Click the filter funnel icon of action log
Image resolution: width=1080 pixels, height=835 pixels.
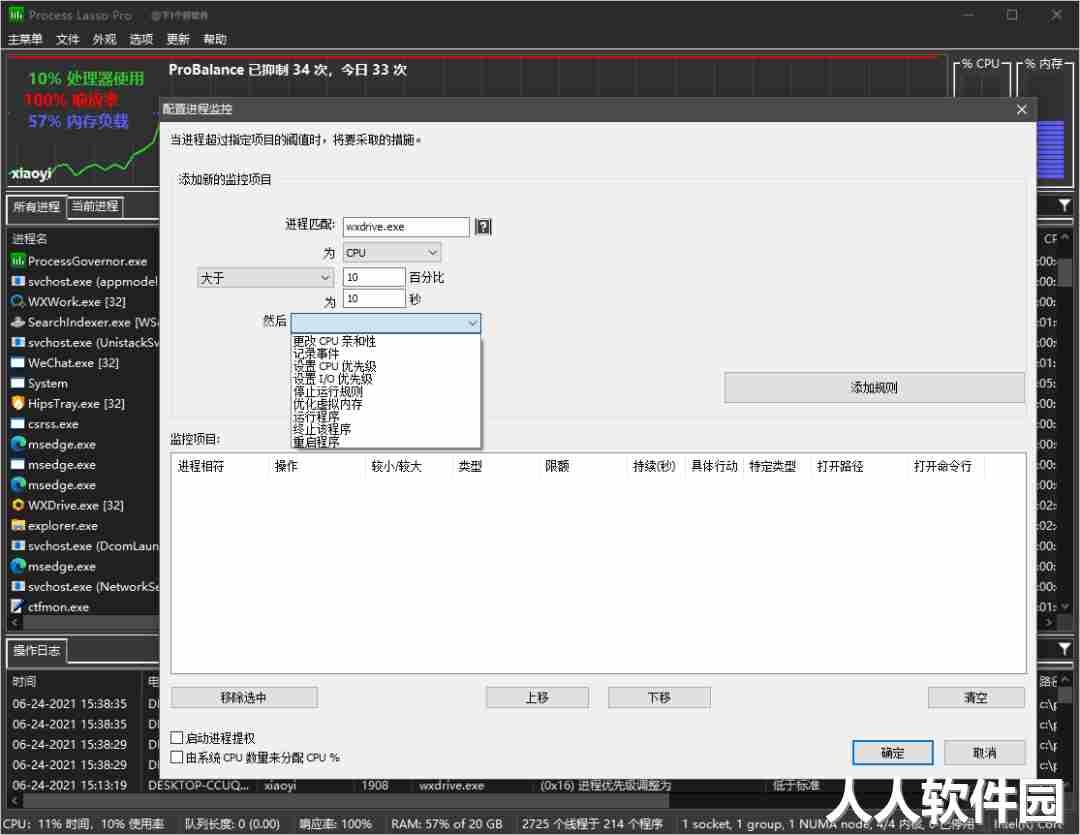click(1064, 649)
